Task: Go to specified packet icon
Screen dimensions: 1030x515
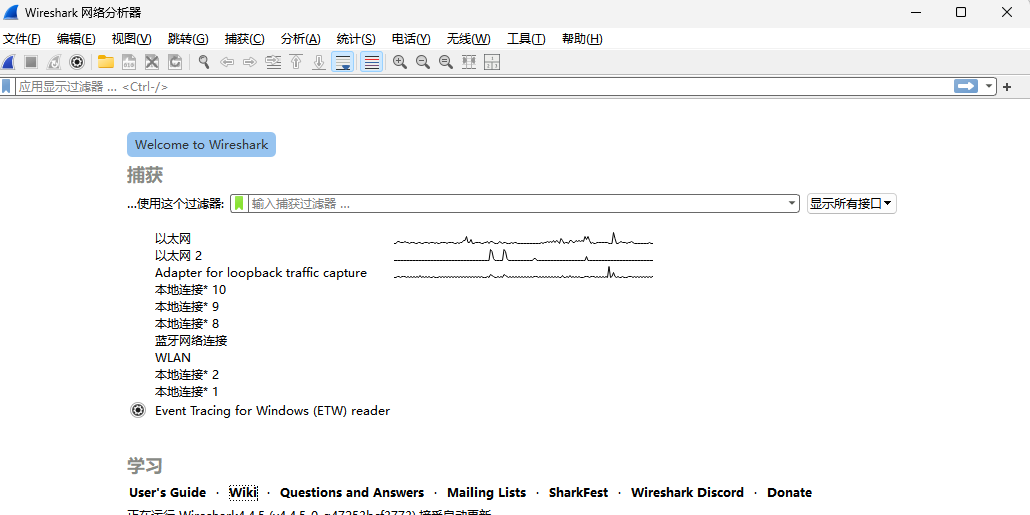Action: point(273,62)
